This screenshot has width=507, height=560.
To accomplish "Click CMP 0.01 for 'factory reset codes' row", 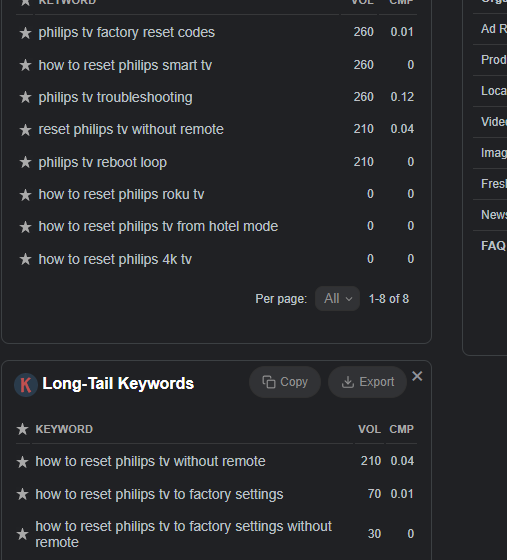I will 402,32.
